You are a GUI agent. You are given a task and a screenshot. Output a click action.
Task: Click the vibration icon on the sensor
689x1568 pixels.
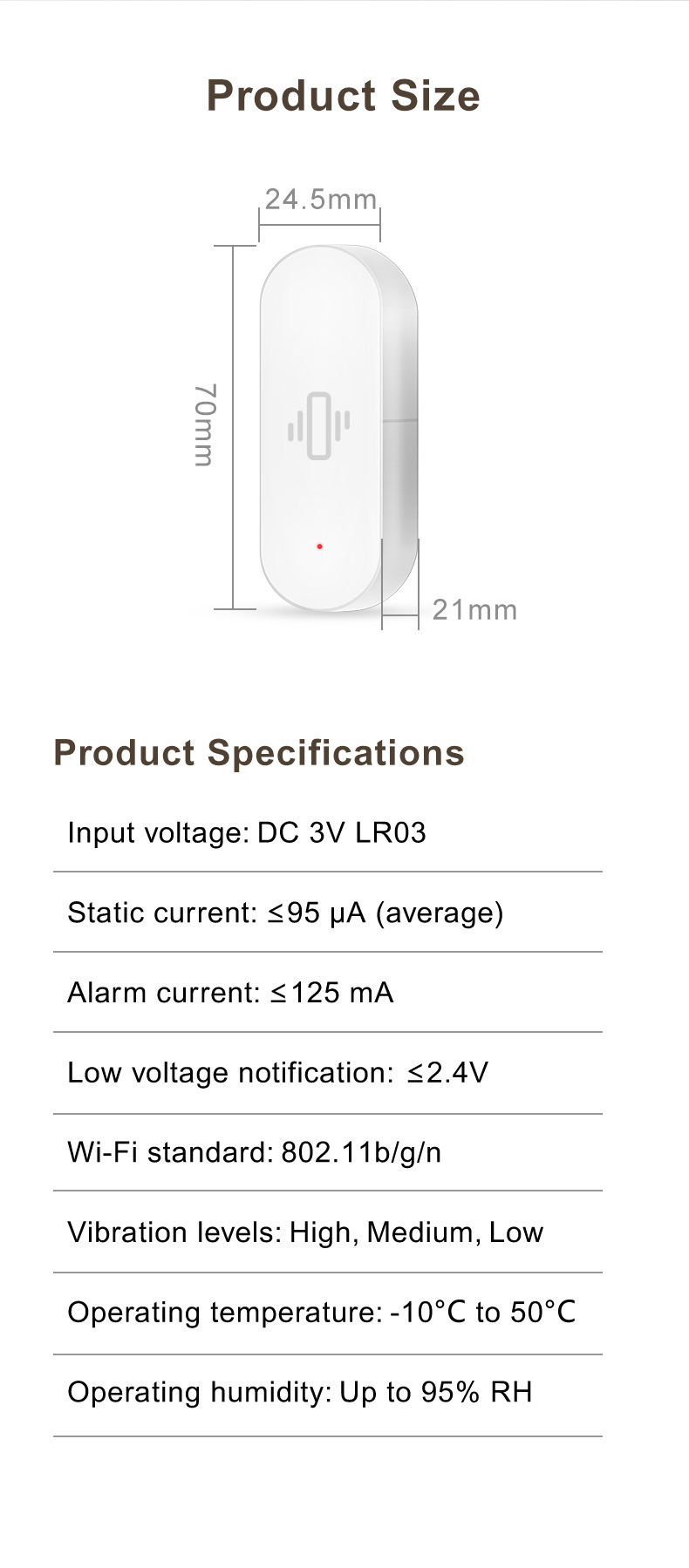pos(319,425)
